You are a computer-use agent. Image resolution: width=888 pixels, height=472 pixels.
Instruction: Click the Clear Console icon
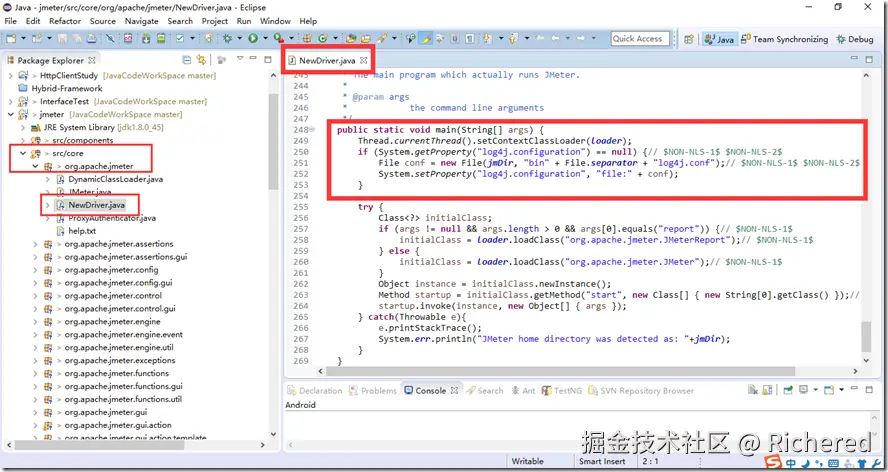(753, 390)
